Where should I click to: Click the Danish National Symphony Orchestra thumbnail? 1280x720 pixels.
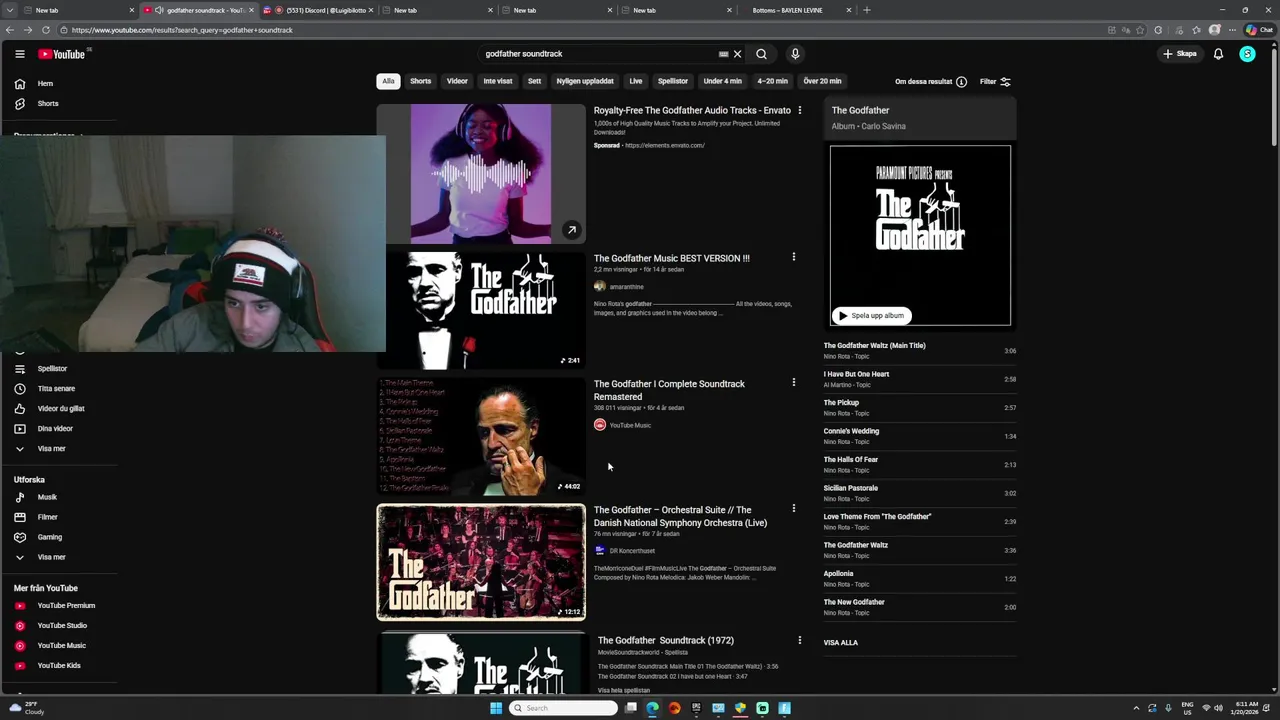(481, 562)
